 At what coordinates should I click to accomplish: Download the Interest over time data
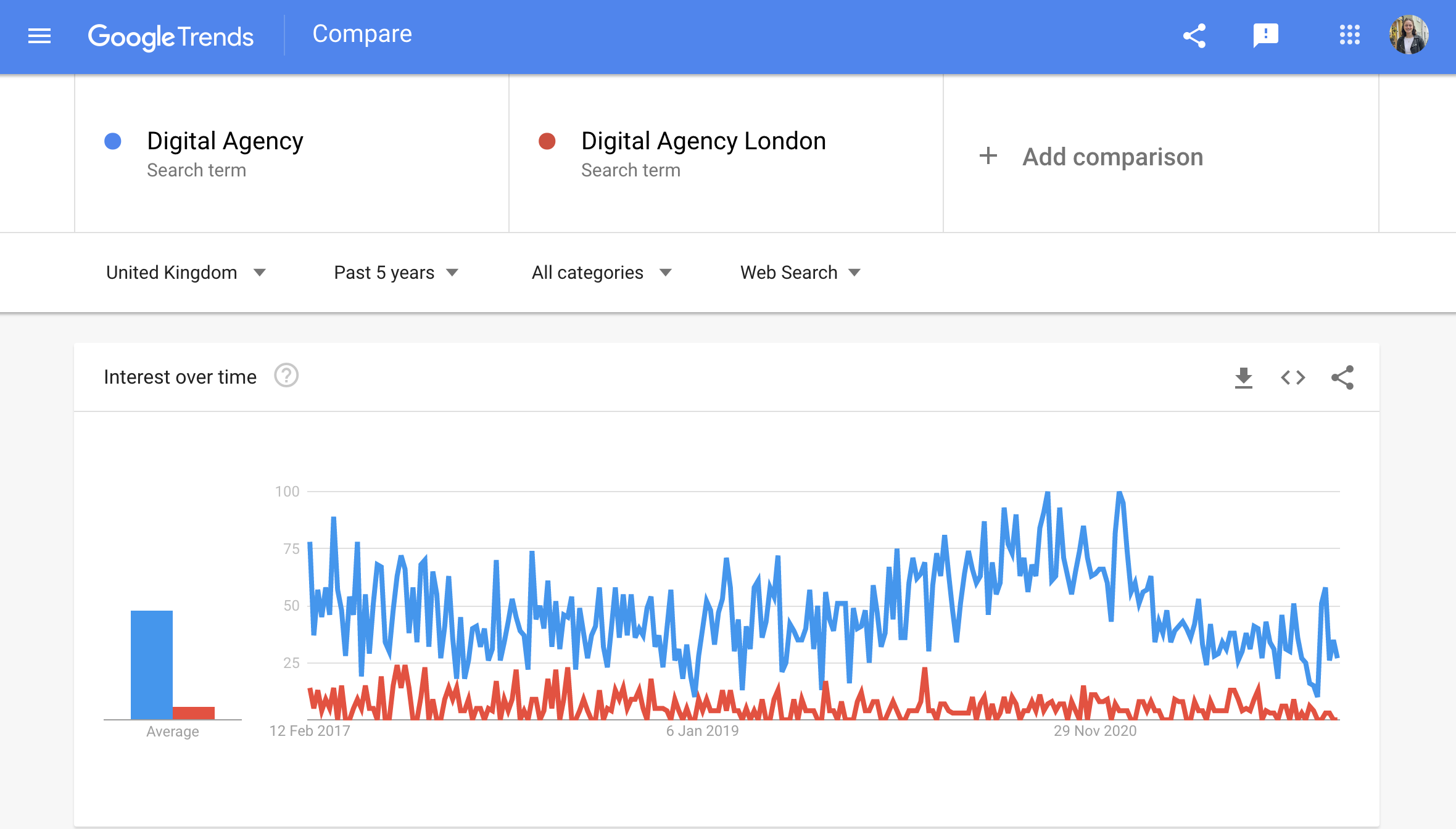[1243, 377]
